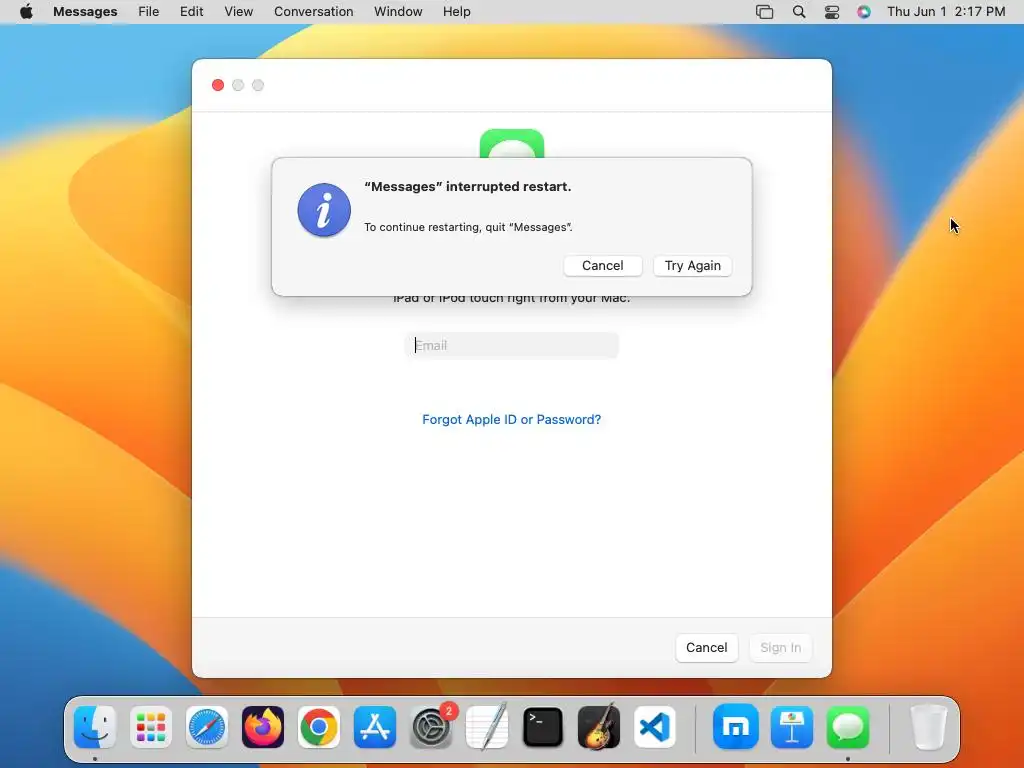The height and width of the screenshot is (768, 1024).
Task: Click Cancel in the sign-in window
Action: (707, 648)
